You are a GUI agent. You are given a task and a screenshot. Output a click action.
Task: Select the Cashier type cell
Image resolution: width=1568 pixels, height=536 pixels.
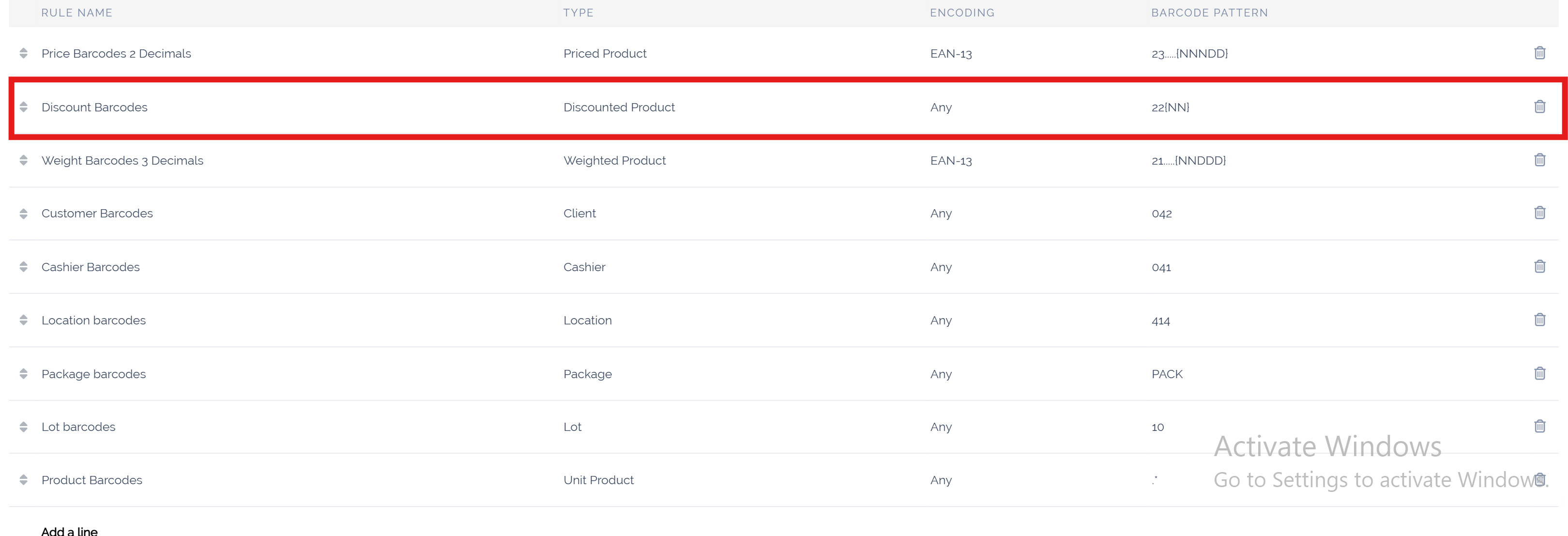point(584,267)
